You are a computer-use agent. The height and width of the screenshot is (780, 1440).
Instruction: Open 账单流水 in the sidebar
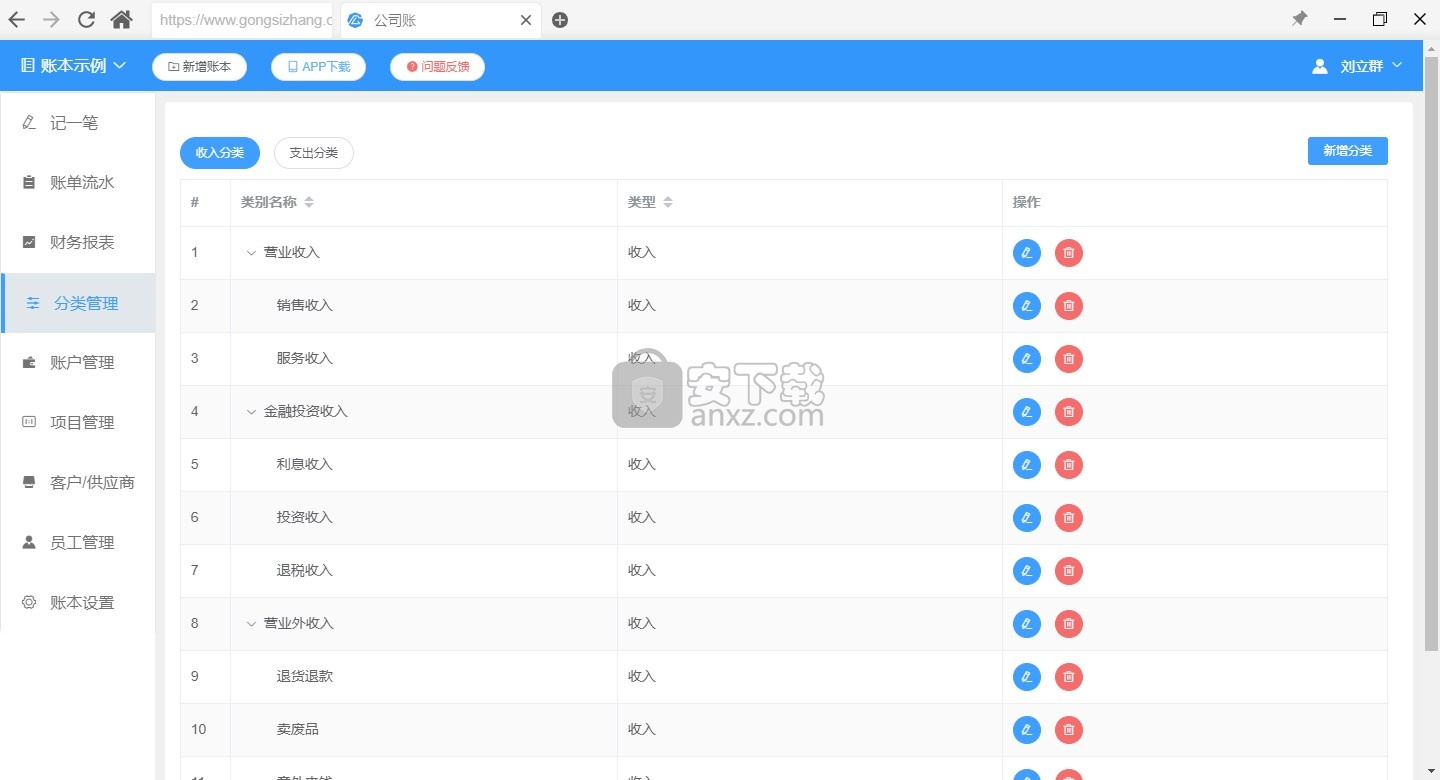[78, 183]
